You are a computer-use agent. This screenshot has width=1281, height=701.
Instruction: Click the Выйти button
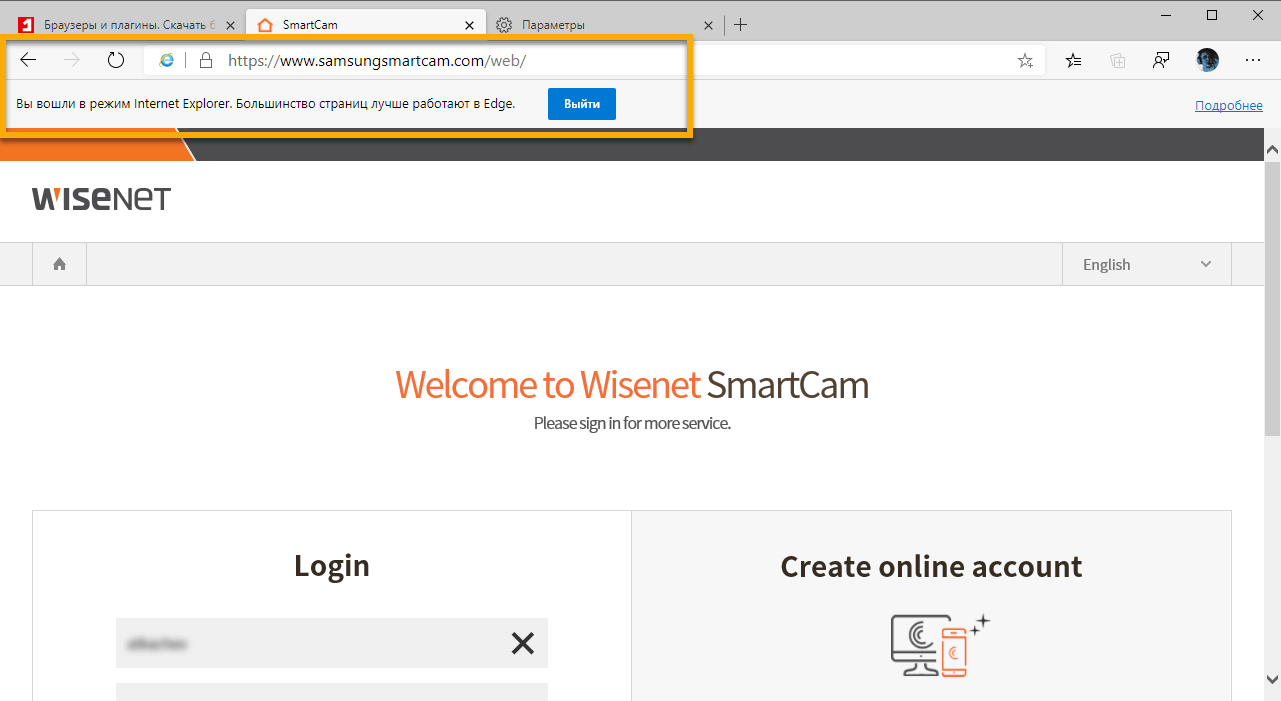pyautogui.click(x=582, y=104)
